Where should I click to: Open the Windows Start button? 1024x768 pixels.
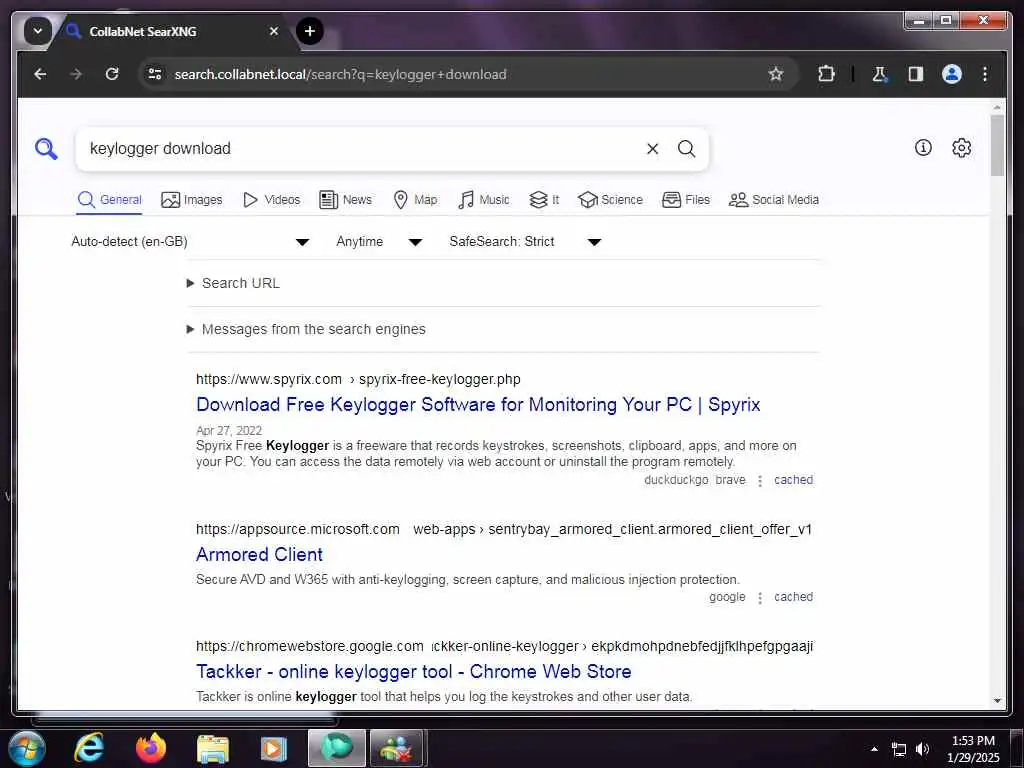click(26, 748)
